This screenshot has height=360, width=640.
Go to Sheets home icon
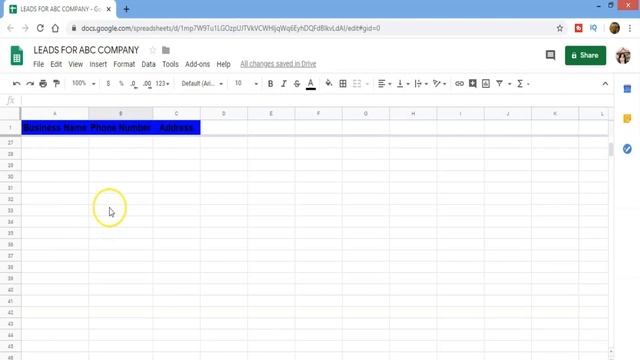17,56
